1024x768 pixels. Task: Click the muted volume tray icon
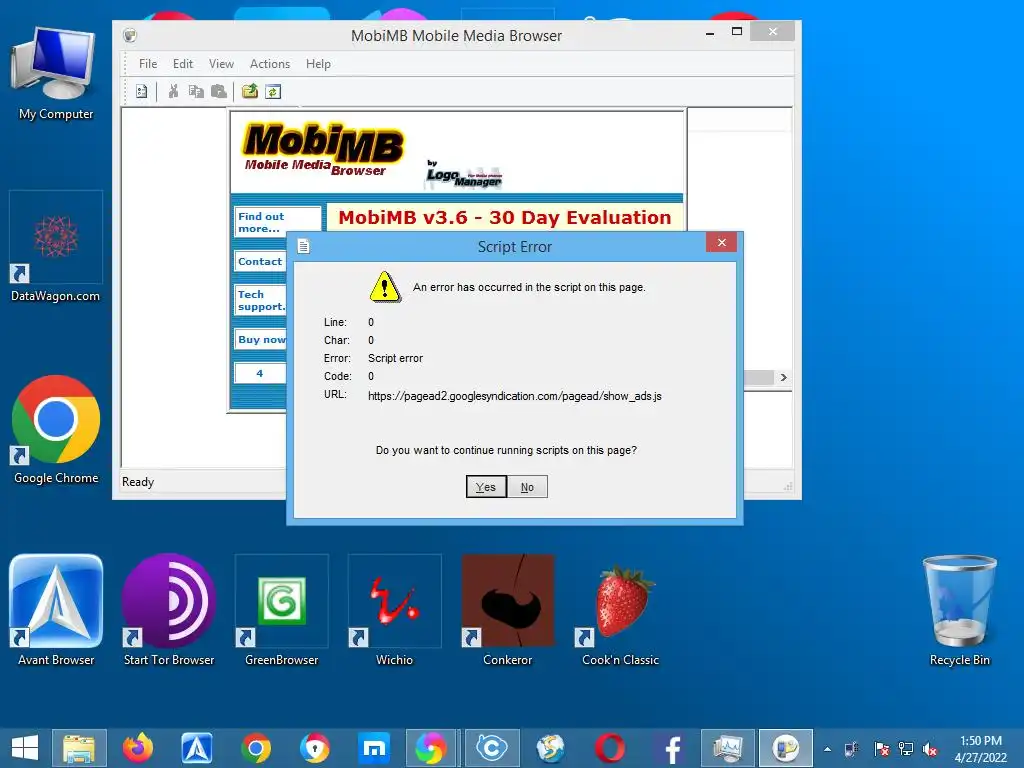pos(930,749)
